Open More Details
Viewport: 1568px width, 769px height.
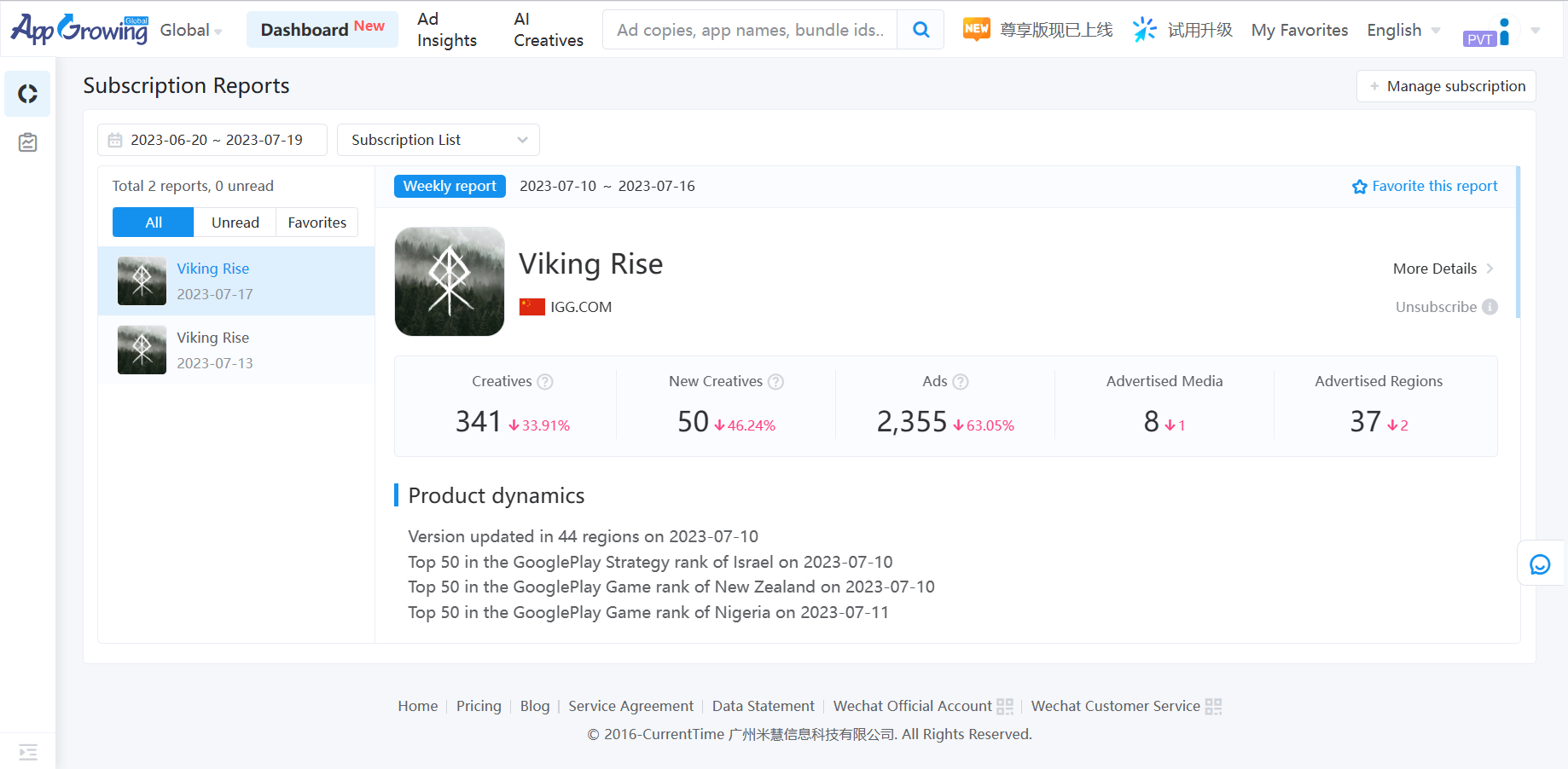pyautogui.click(x=1435, y=269)
